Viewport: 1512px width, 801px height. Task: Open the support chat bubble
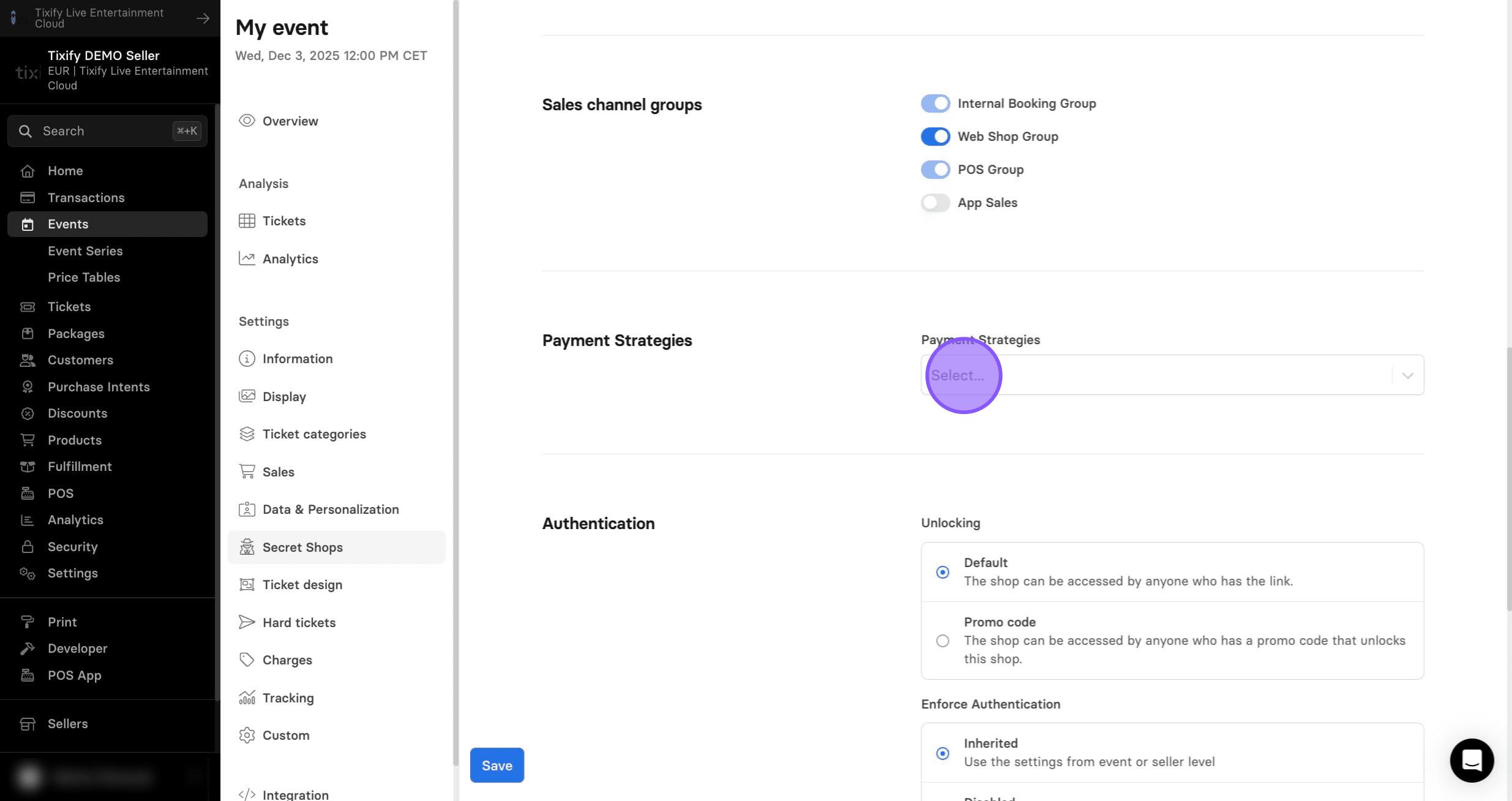(1472, 761)
